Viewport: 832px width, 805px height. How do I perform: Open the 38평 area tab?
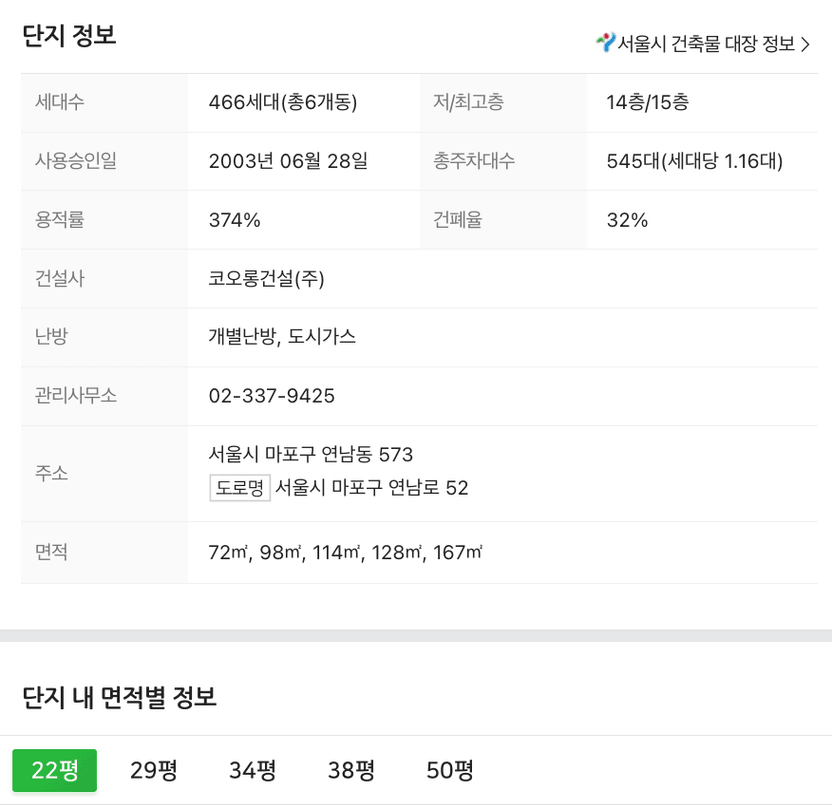pyautogui.click(x=351, y=770)
